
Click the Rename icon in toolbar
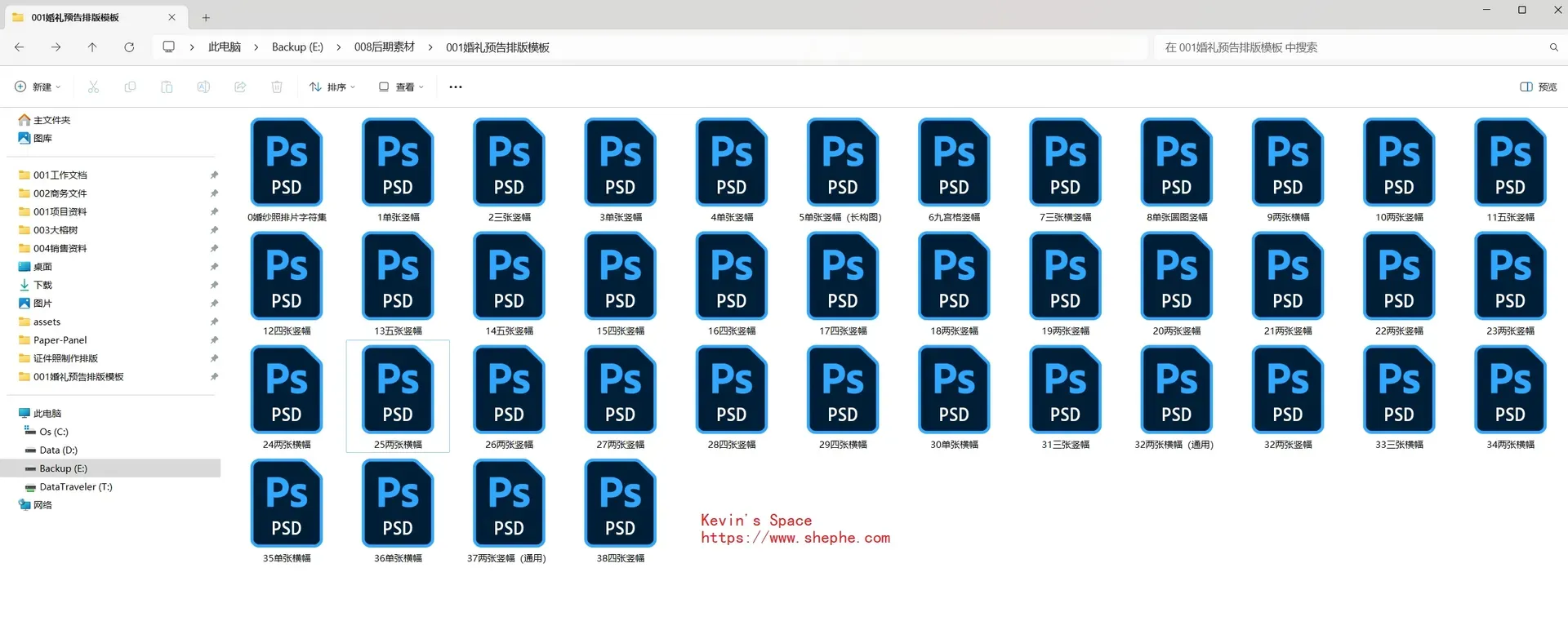(x=203, y=87)
